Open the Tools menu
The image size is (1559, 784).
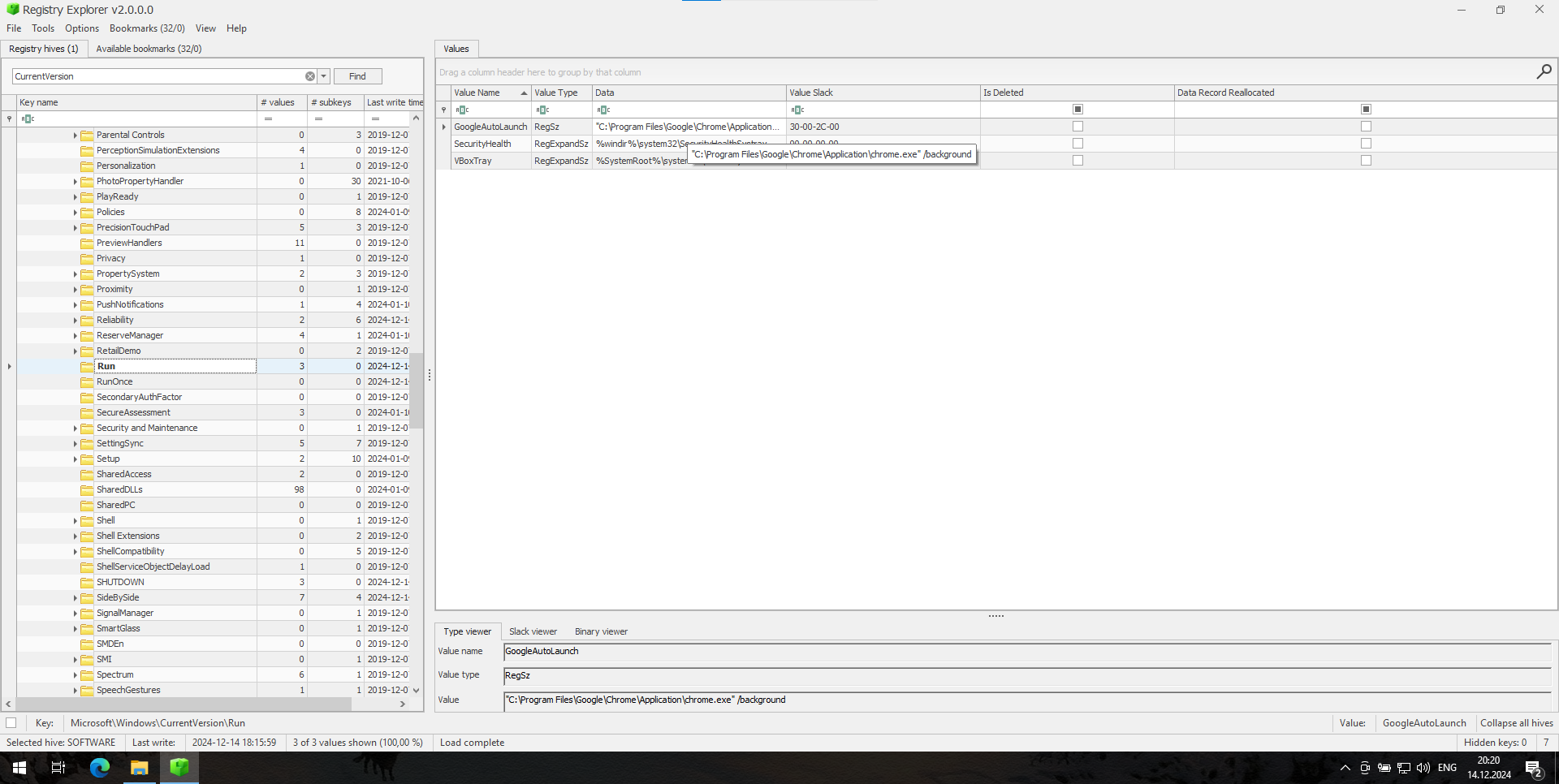43,28
